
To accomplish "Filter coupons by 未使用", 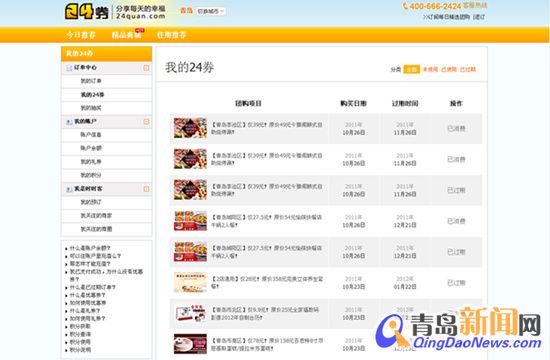I will [x=430, y=69].
